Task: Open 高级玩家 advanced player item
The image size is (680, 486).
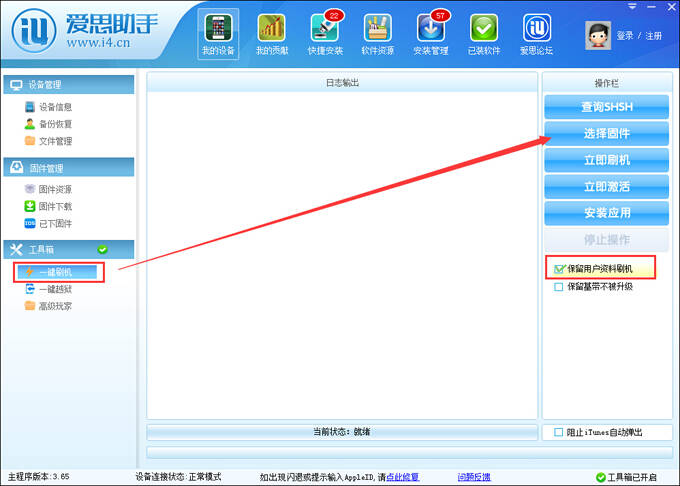Action: pyautogui.click(x=49, y=306)
